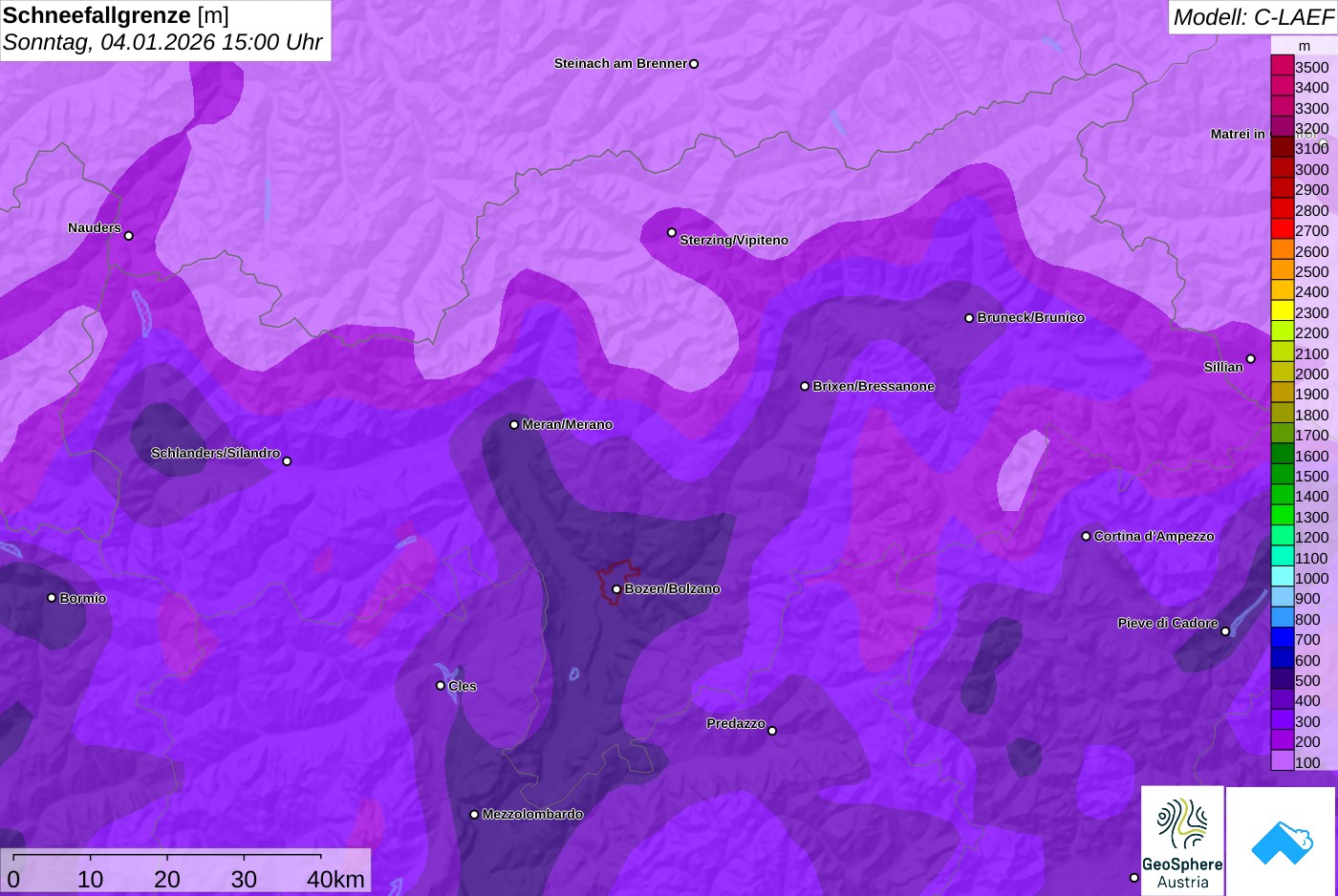Select the Meran/Merano location dot
Image resolution: width=1338 pixels, height=896 pixels.
click(x=514, y=425)
